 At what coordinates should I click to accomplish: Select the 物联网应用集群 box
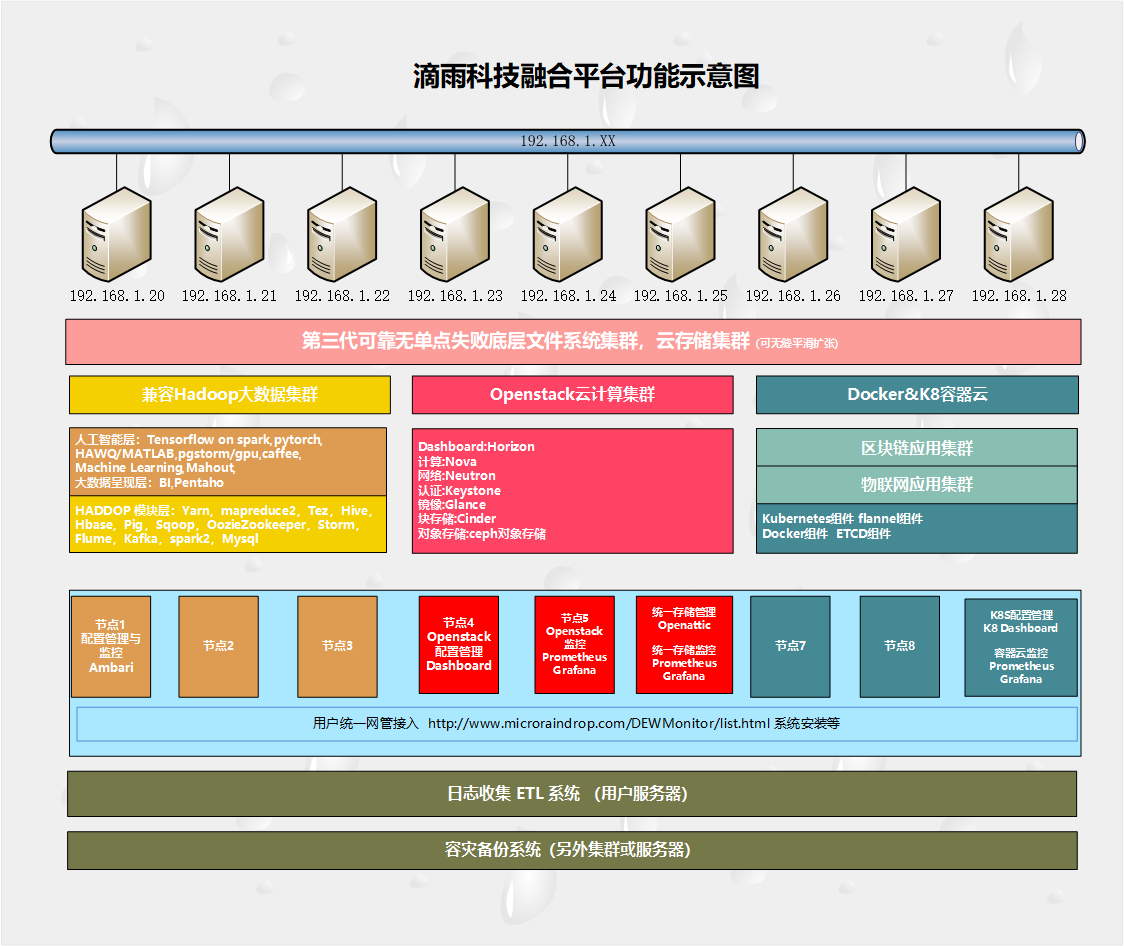917,485
